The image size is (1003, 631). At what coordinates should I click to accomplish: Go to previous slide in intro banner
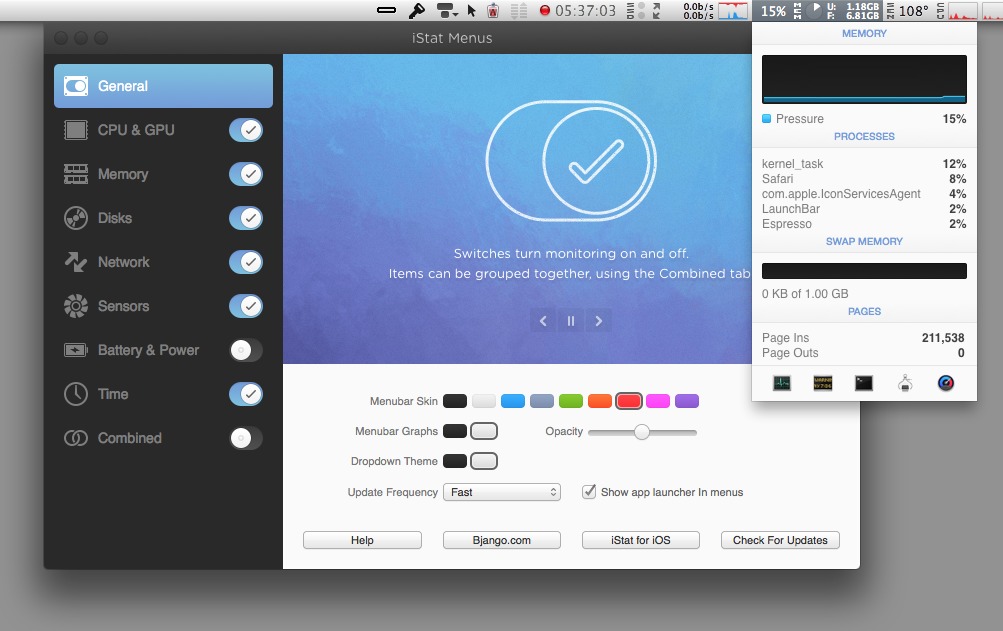click(543, 321)
